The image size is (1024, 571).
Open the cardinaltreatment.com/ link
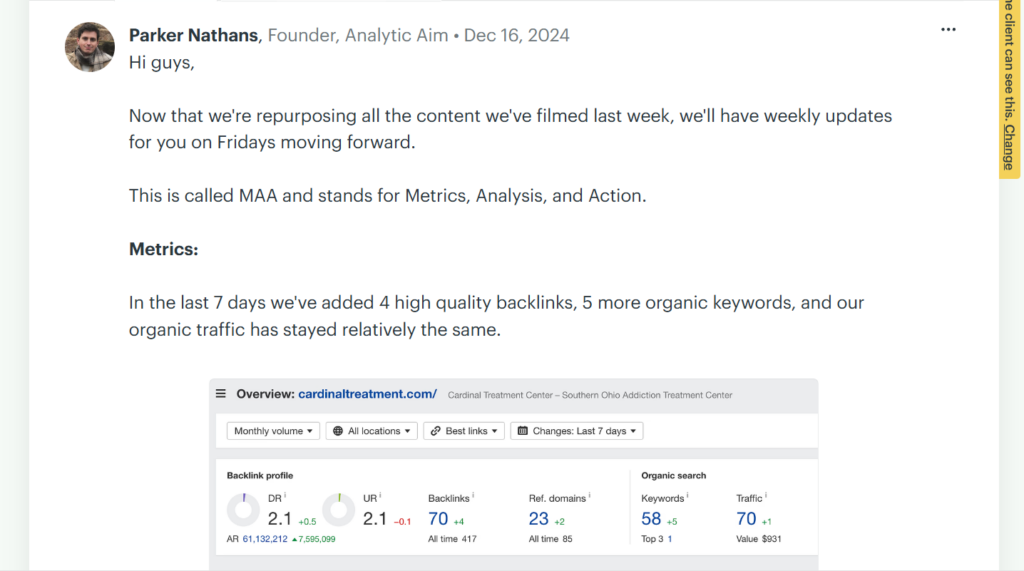point(368,394)
